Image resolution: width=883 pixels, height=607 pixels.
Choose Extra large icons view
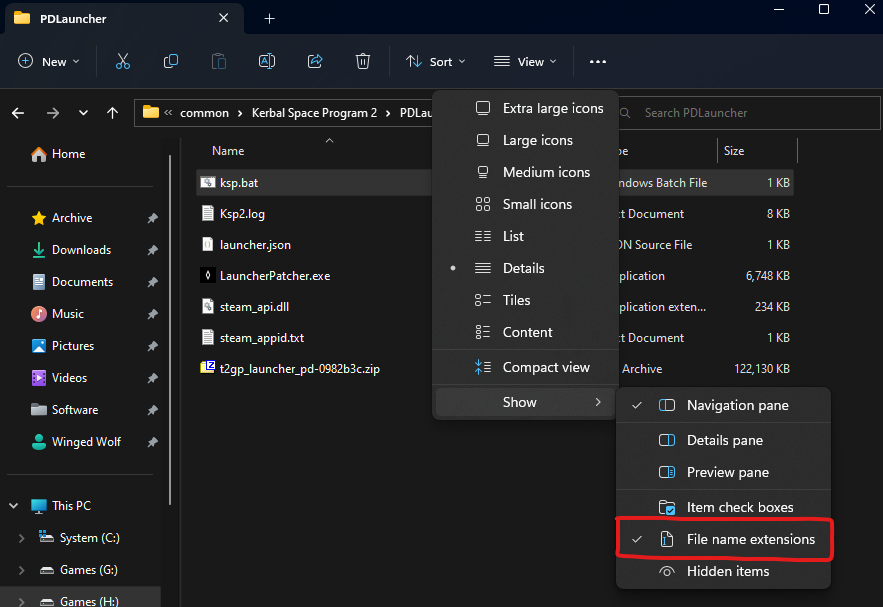click(x=552, y=108)
